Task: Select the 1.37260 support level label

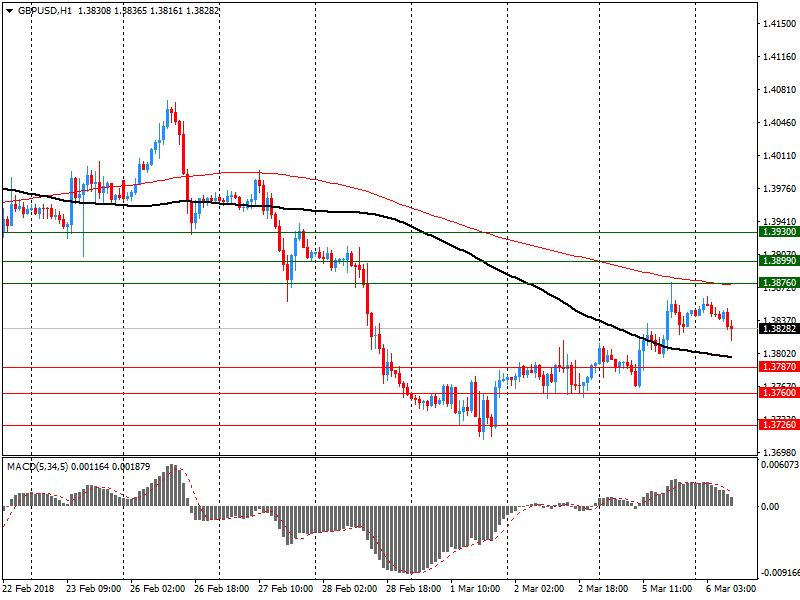Action: [779, 425]
